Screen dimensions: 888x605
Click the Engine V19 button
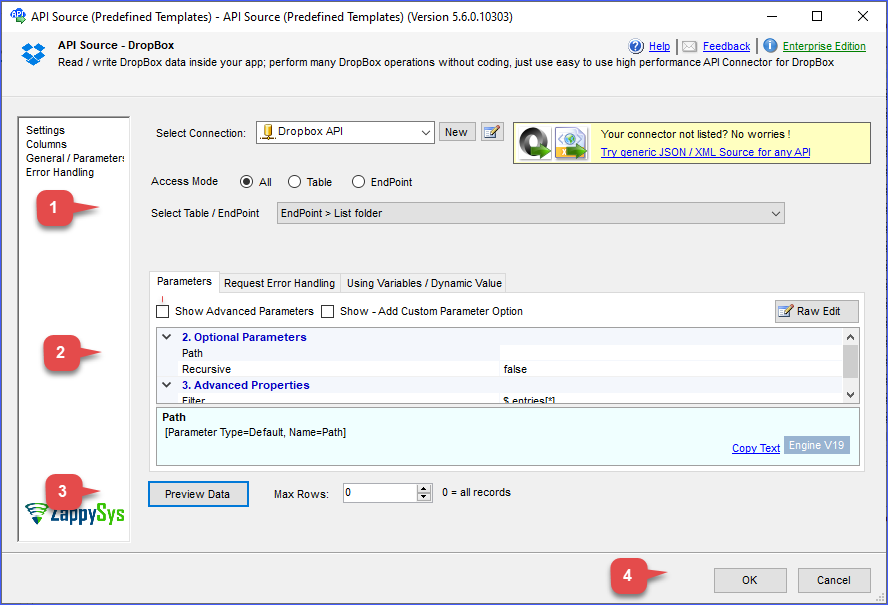[x=817, y=445]
